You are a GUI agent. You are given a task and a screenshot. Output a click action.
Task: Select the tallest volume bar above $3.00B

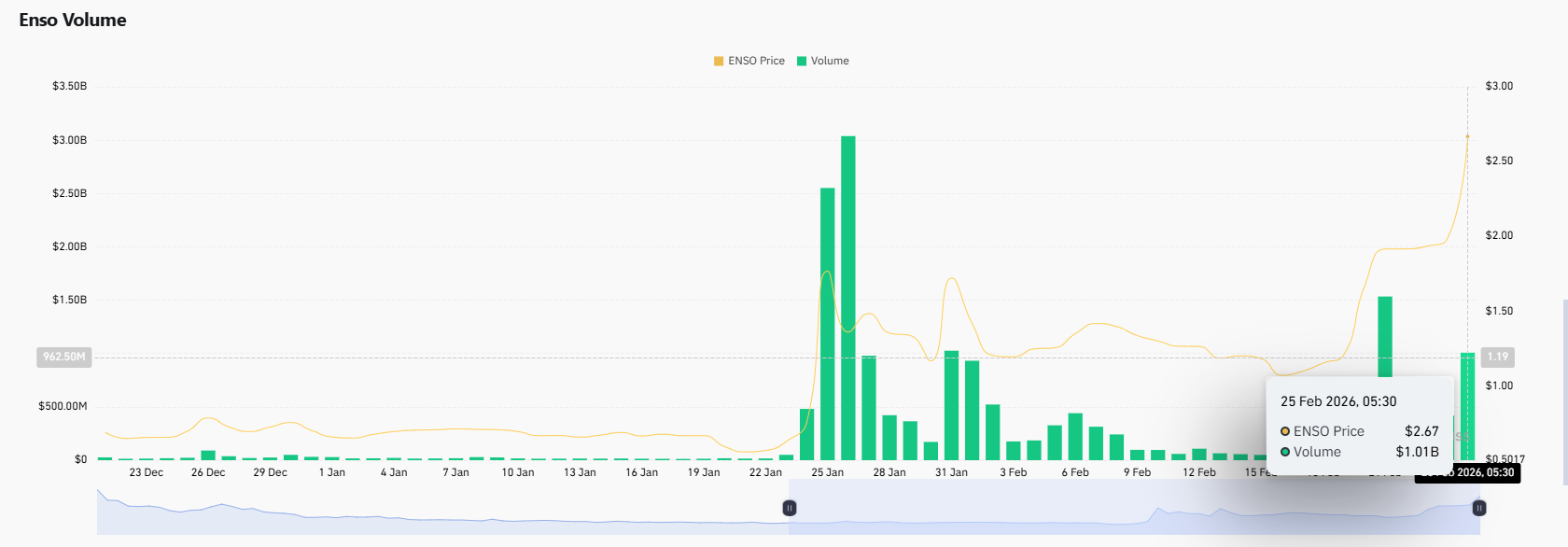(847, 299)
